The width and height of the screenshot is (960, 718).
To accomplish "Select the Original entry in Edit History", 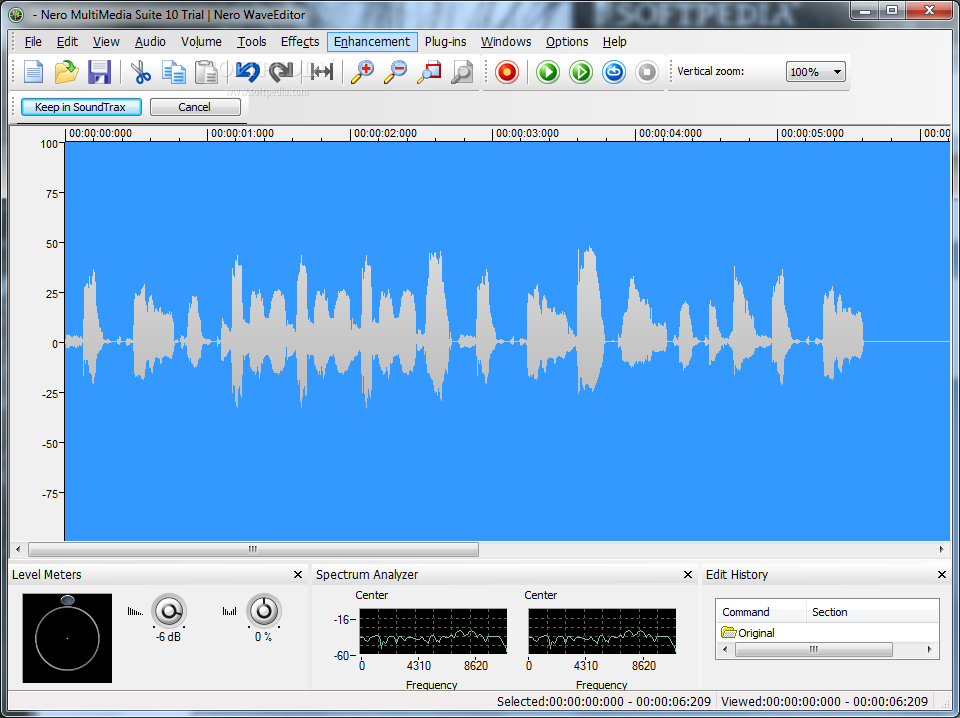I will [748, 633].
